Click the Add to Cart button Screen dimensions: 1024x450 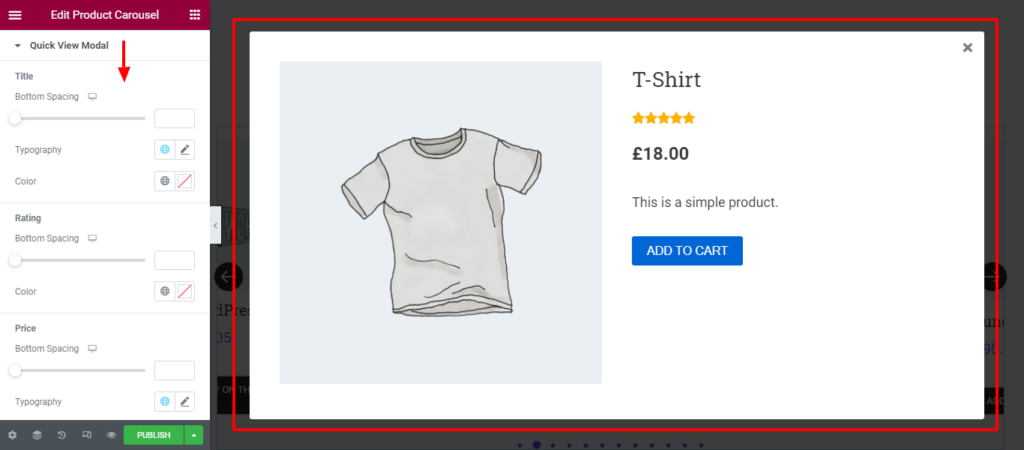coord(687,251)
